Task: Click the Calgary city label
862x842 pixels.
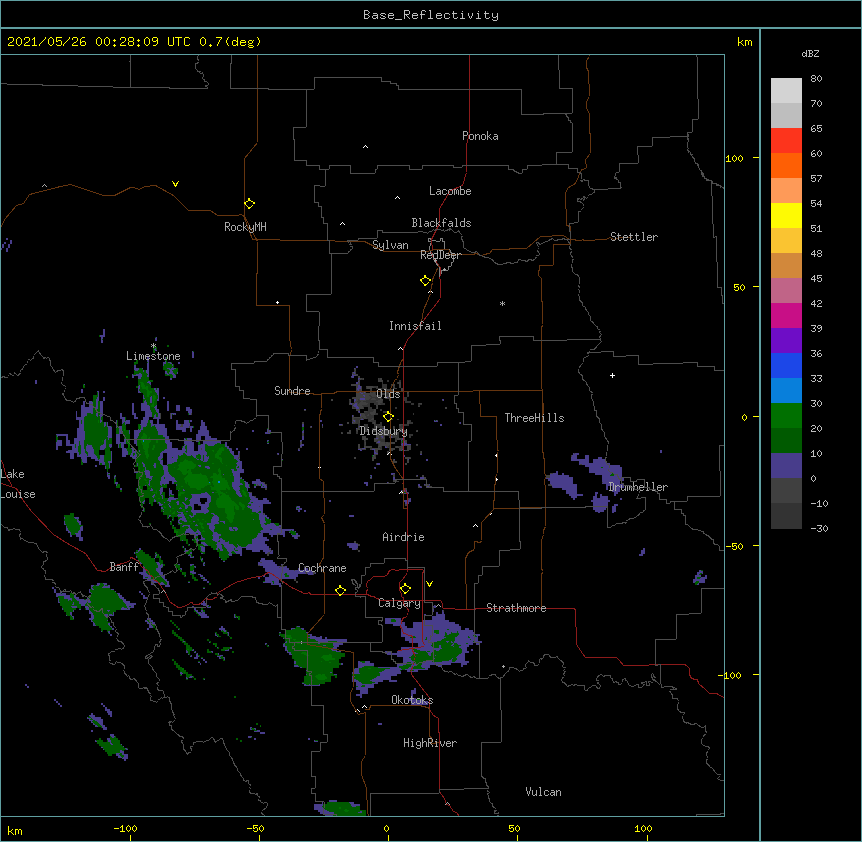Action: 399,603
